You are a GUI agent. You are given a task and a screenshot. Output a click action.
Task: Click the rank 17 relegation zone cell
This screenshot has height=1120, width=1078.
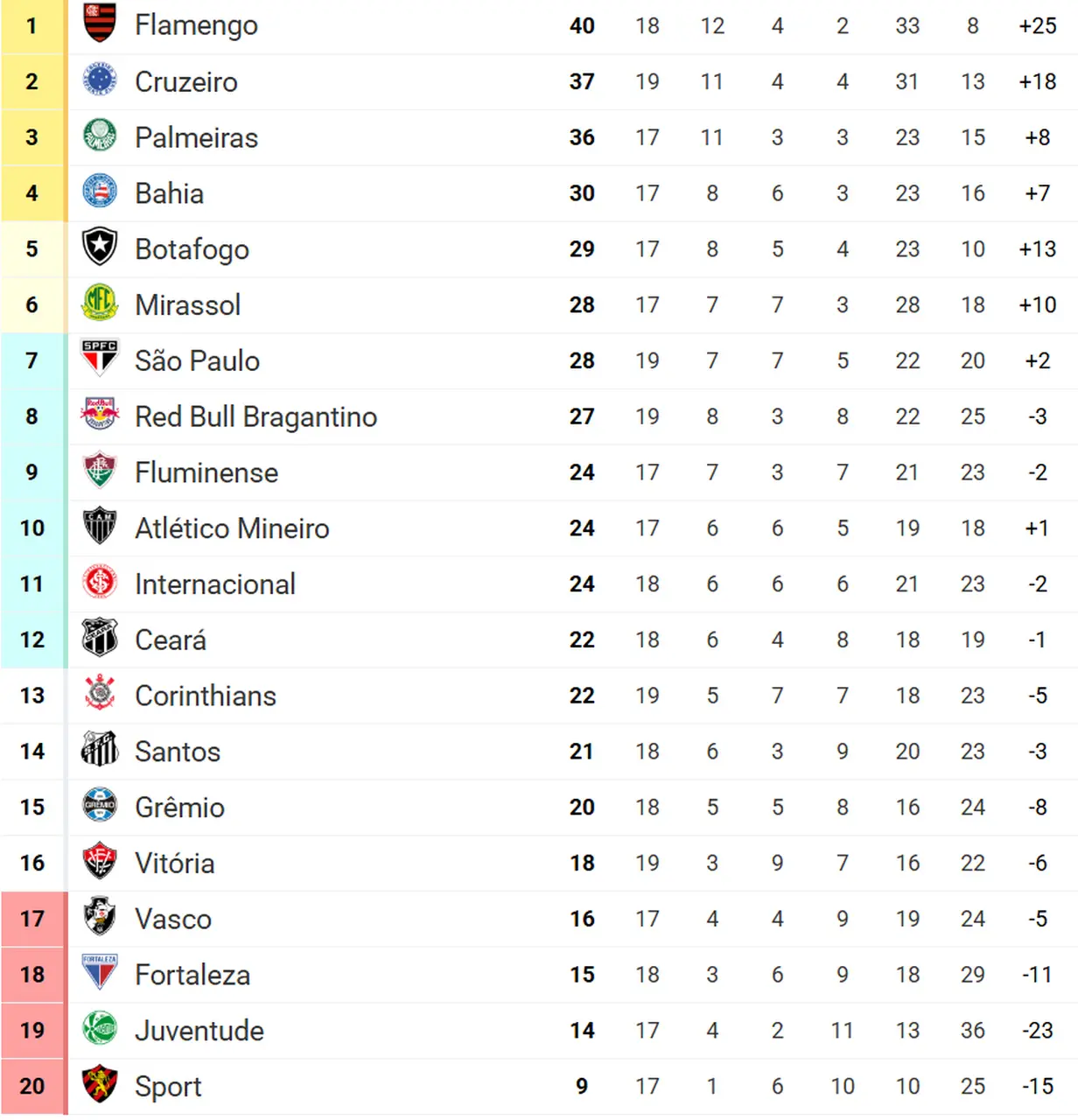(x=32, y=919)
